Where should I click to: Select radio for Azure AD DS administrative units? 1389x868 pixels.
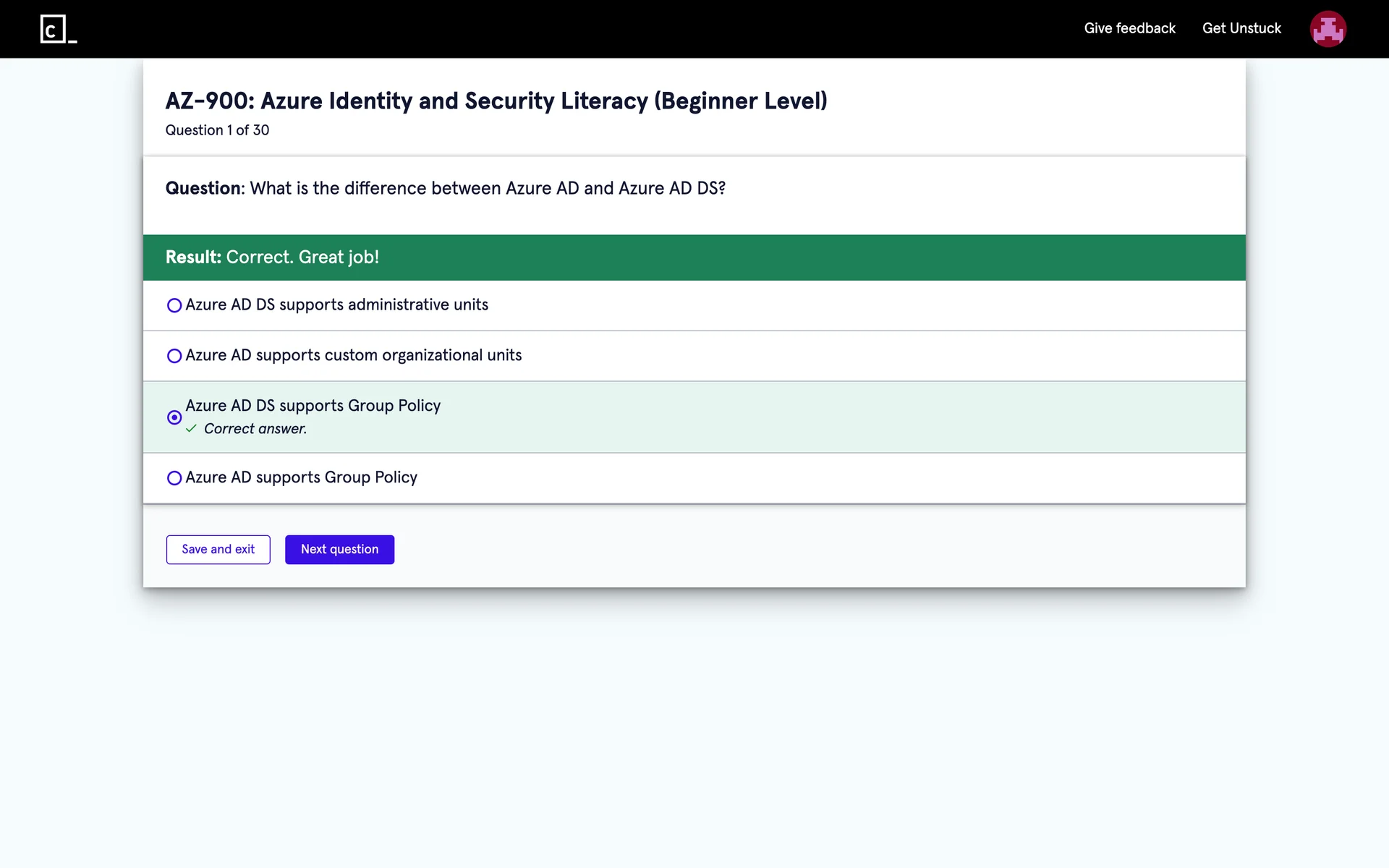[x=174, y=305]
